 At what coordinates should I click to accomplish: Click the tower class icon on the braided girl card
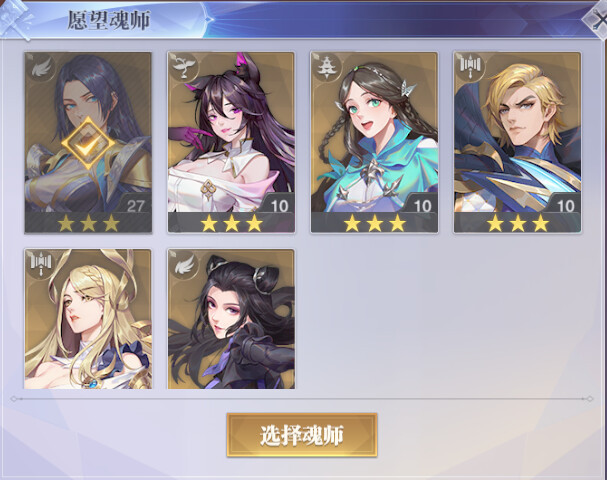[x=327, y=67]
